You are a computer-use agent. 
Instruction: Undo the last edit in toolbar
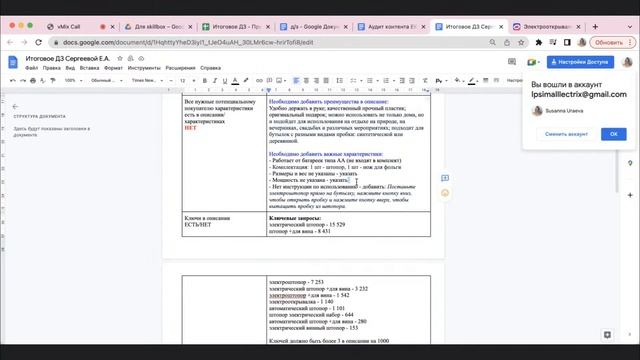point(13,81)
